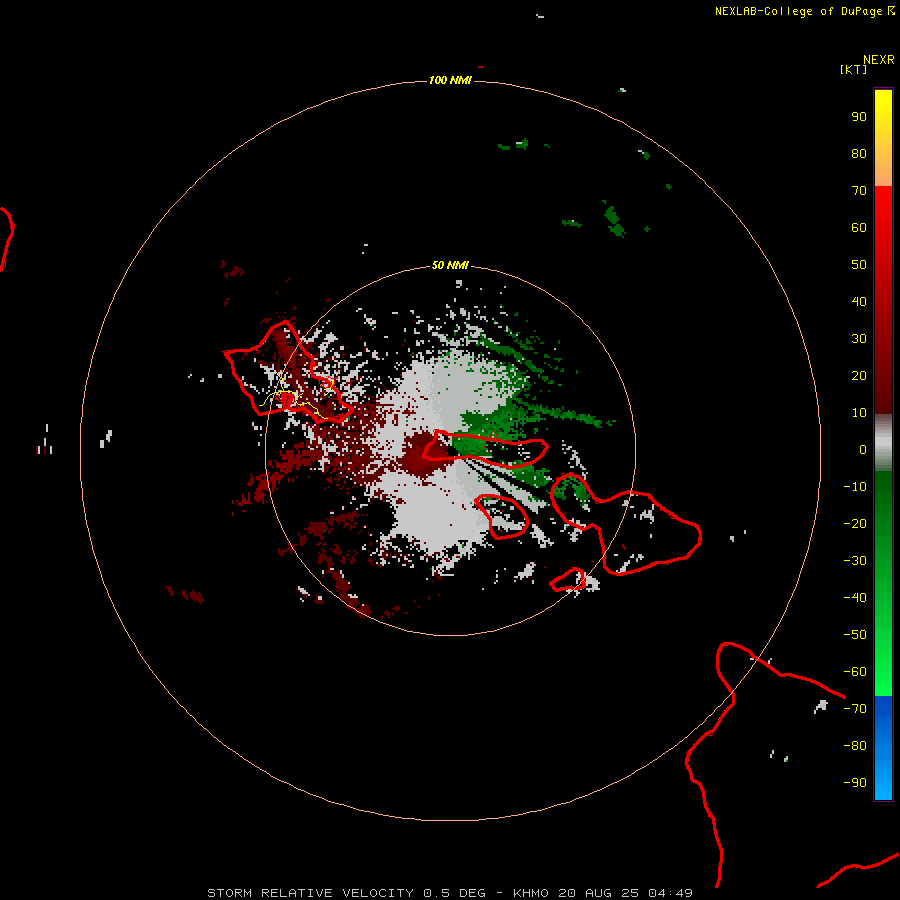Image resolution: width=900 pixels, height=900 pixels.
Task: Click the [KT] units label
Action: [x=854, y=69]
